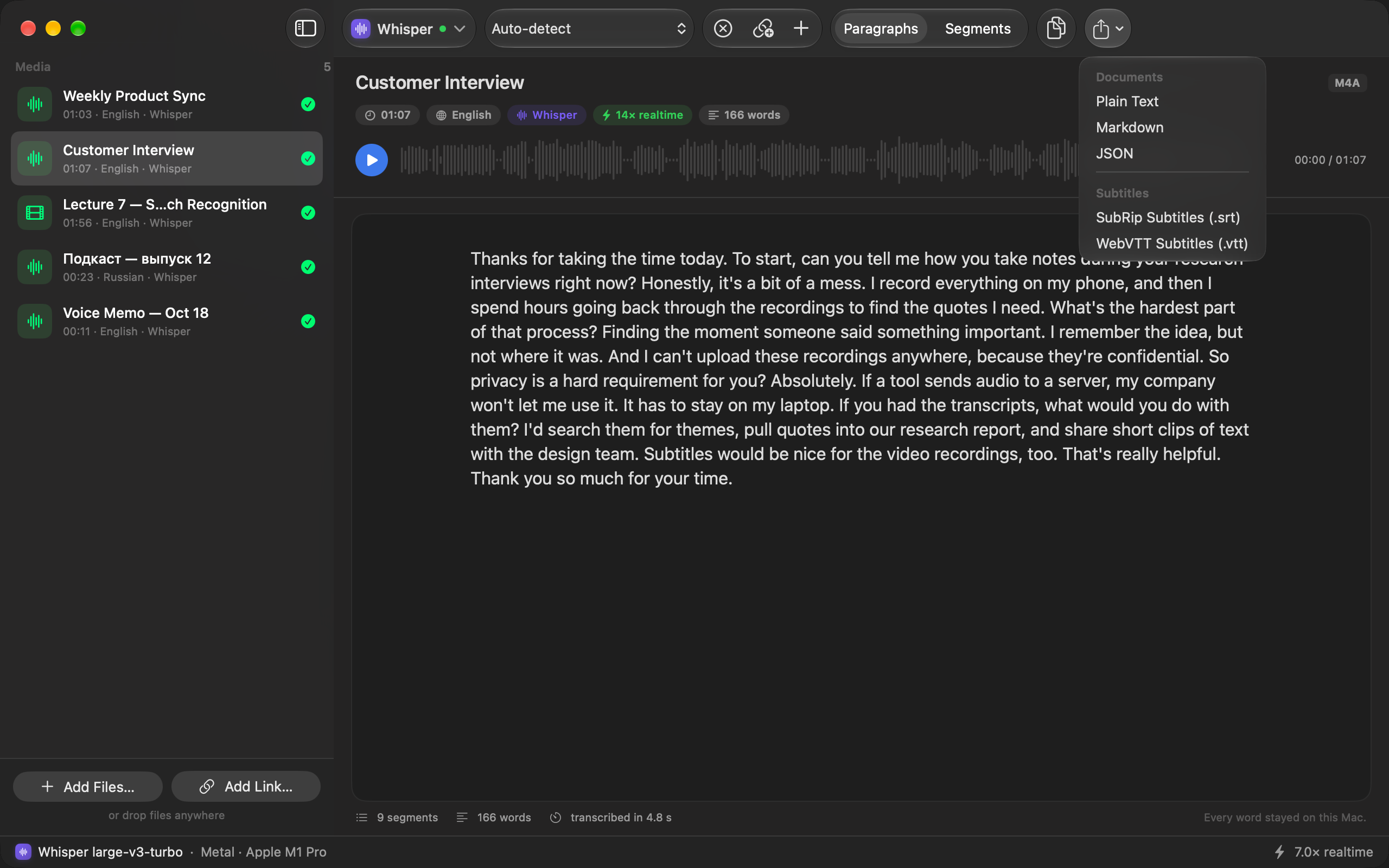
Task: Click the Lecture 7 film icon
Action: pos(34,213)
